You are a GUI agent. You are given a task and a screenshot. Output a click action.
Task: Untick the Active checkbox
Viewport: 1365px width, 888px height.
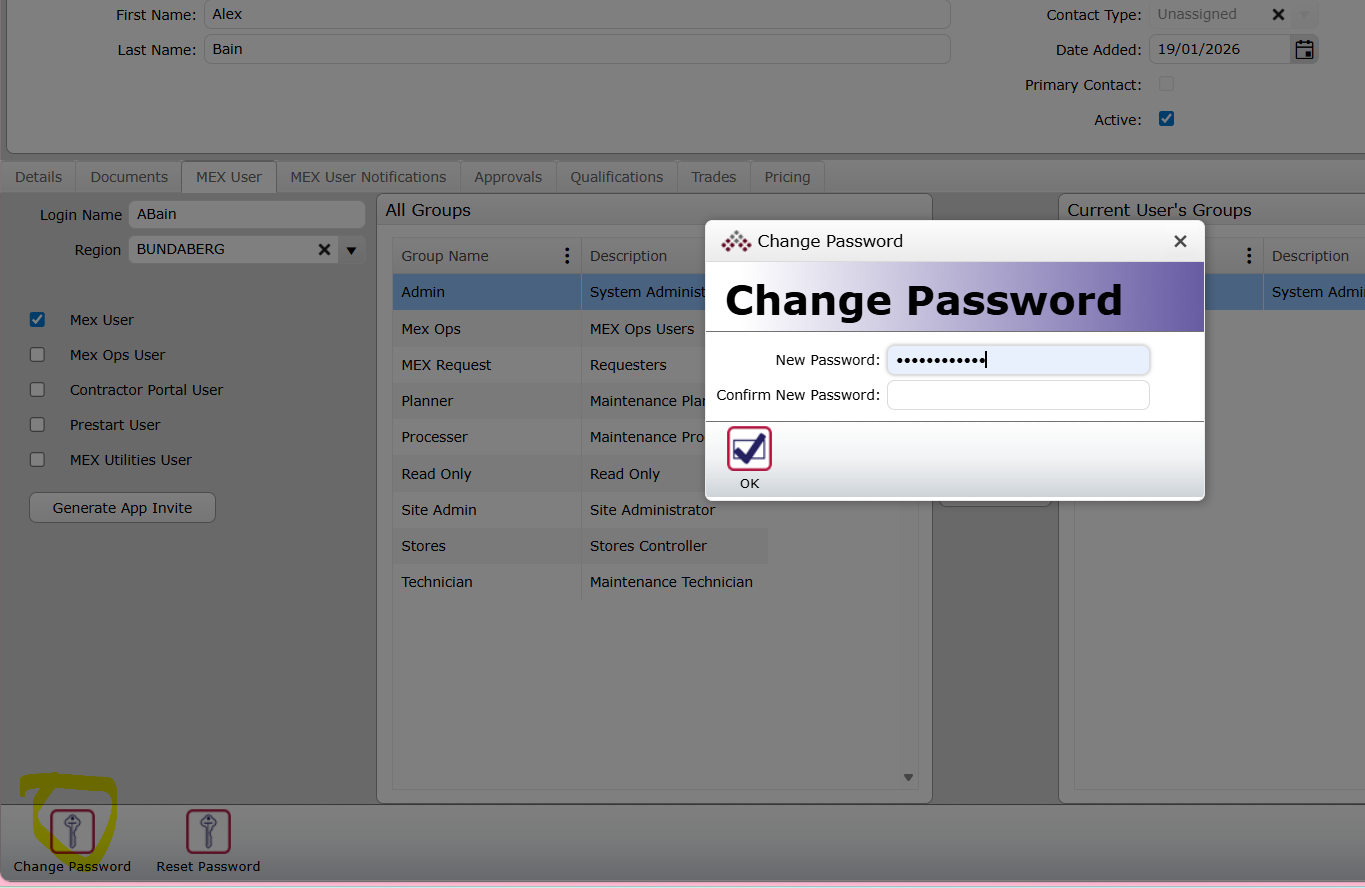[x=1166, y=119]
